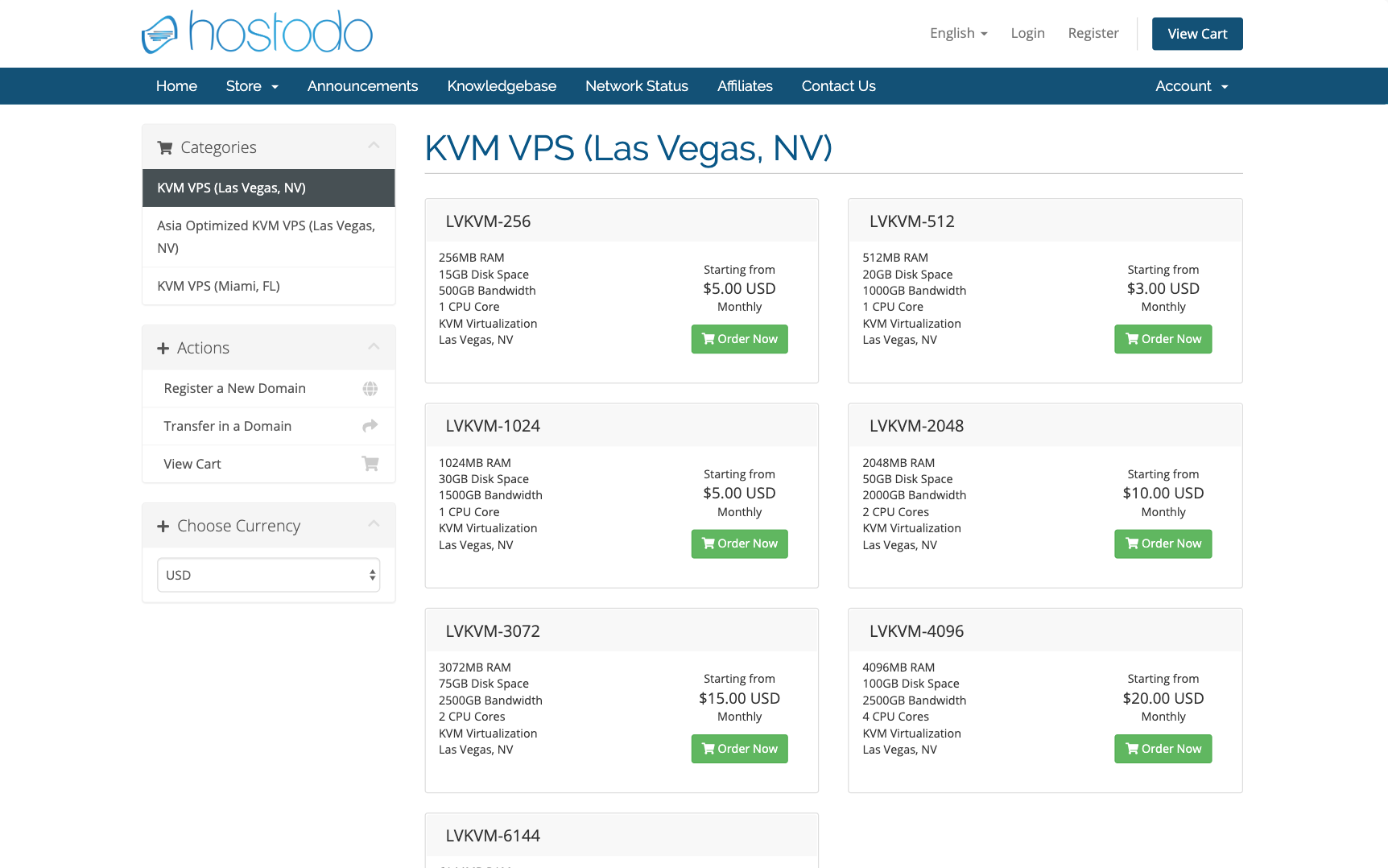Click the $20.00 USD price

pos(1163,698)
